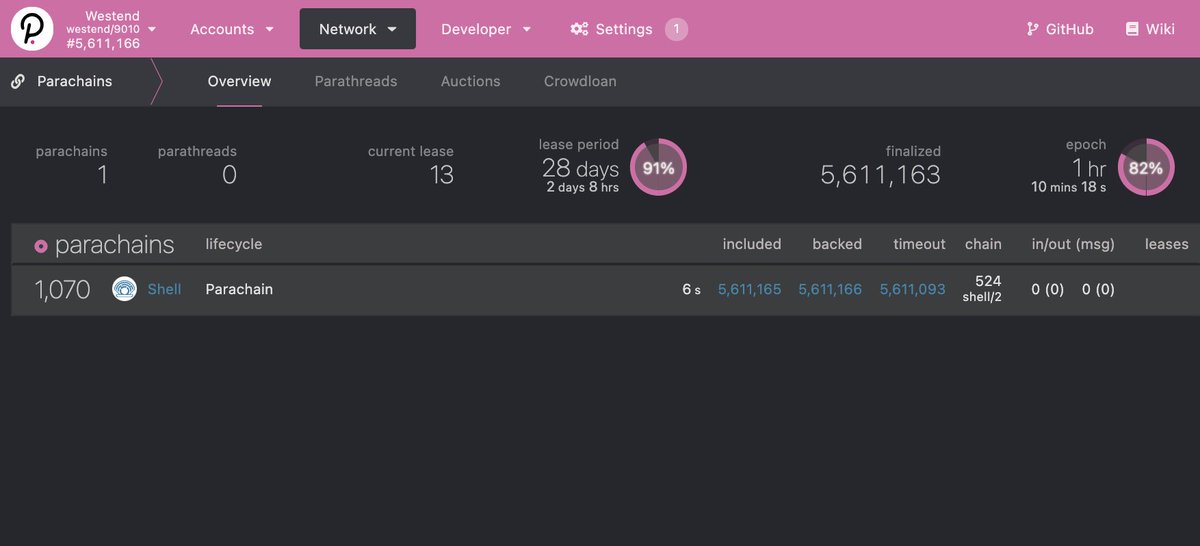Open the Settings menu label
Image resolution: width=1200 pixels, height=546 pixels.
pyautogui.click(x=623, y=29)
